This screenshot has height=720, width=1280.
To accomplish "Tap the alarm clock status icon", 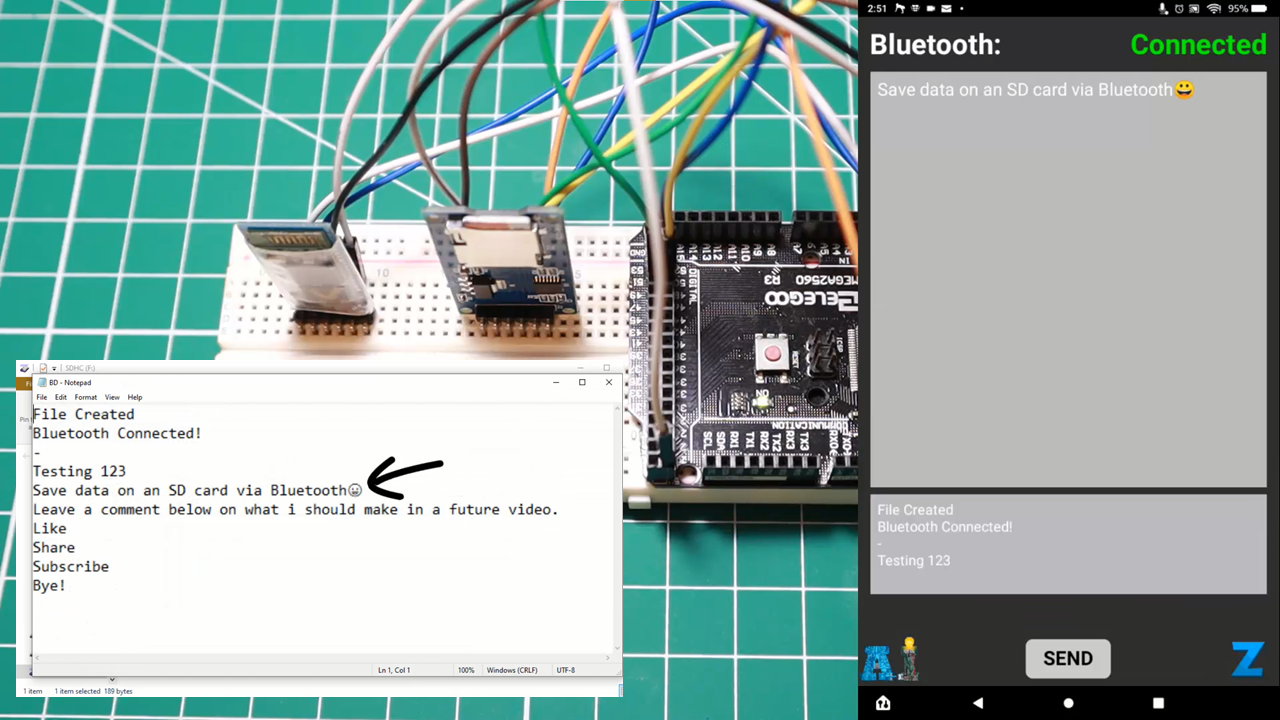I will 1179,8.
